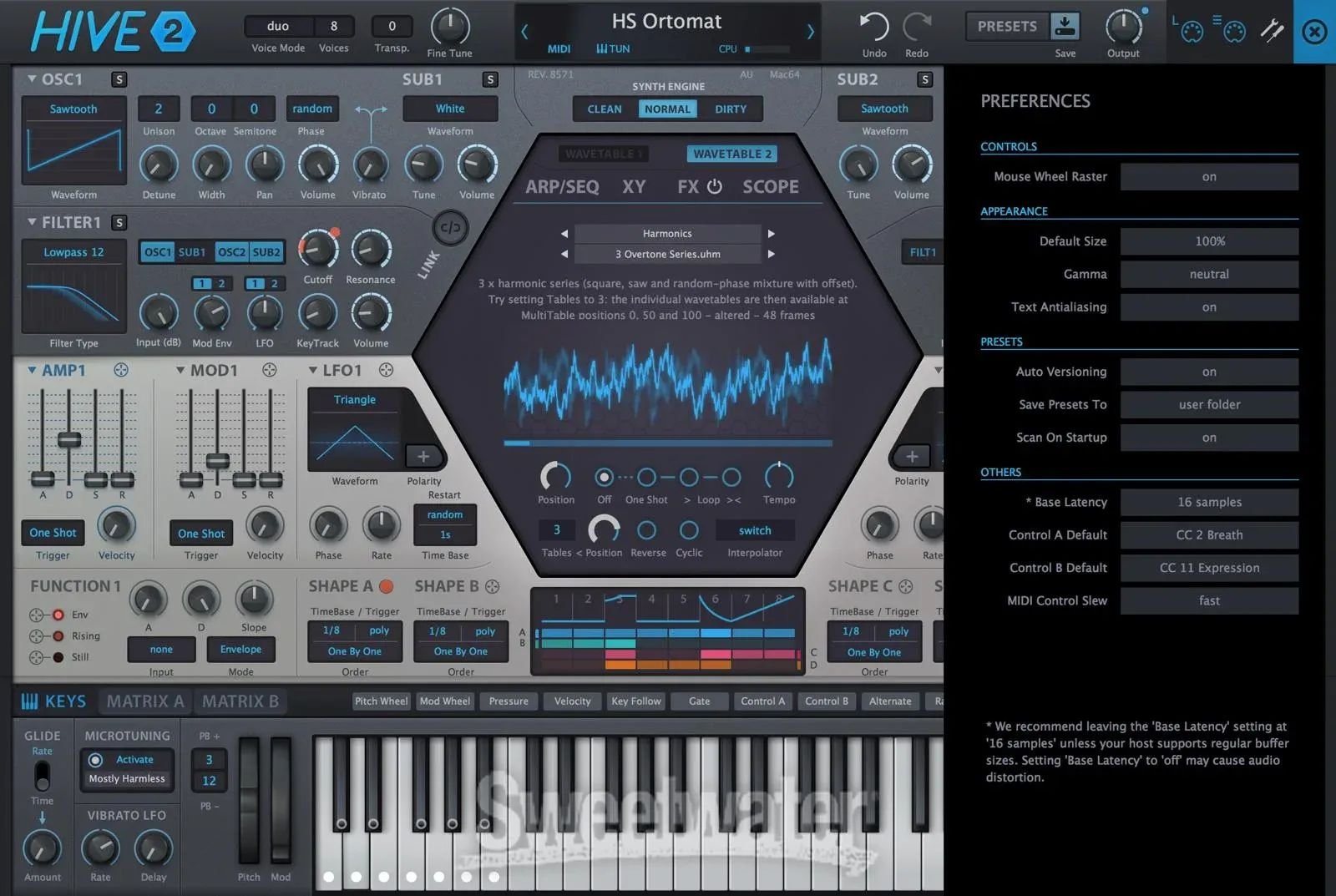This screenshot has height=896, width=1336.
Task: Open the Gamma neutral preference dropdown
Action: [1209, 274]
